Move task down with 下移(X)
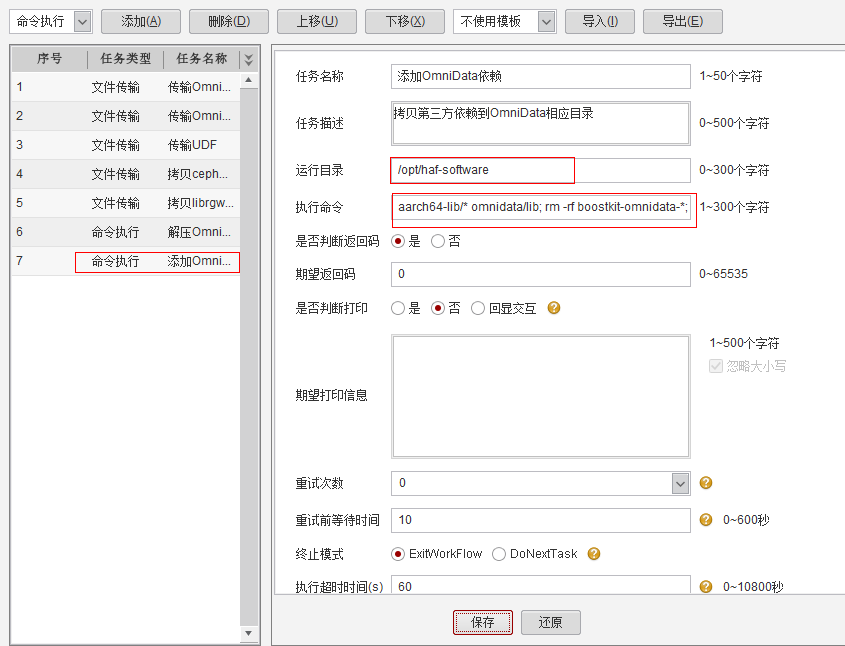 (x=405, y=22)
